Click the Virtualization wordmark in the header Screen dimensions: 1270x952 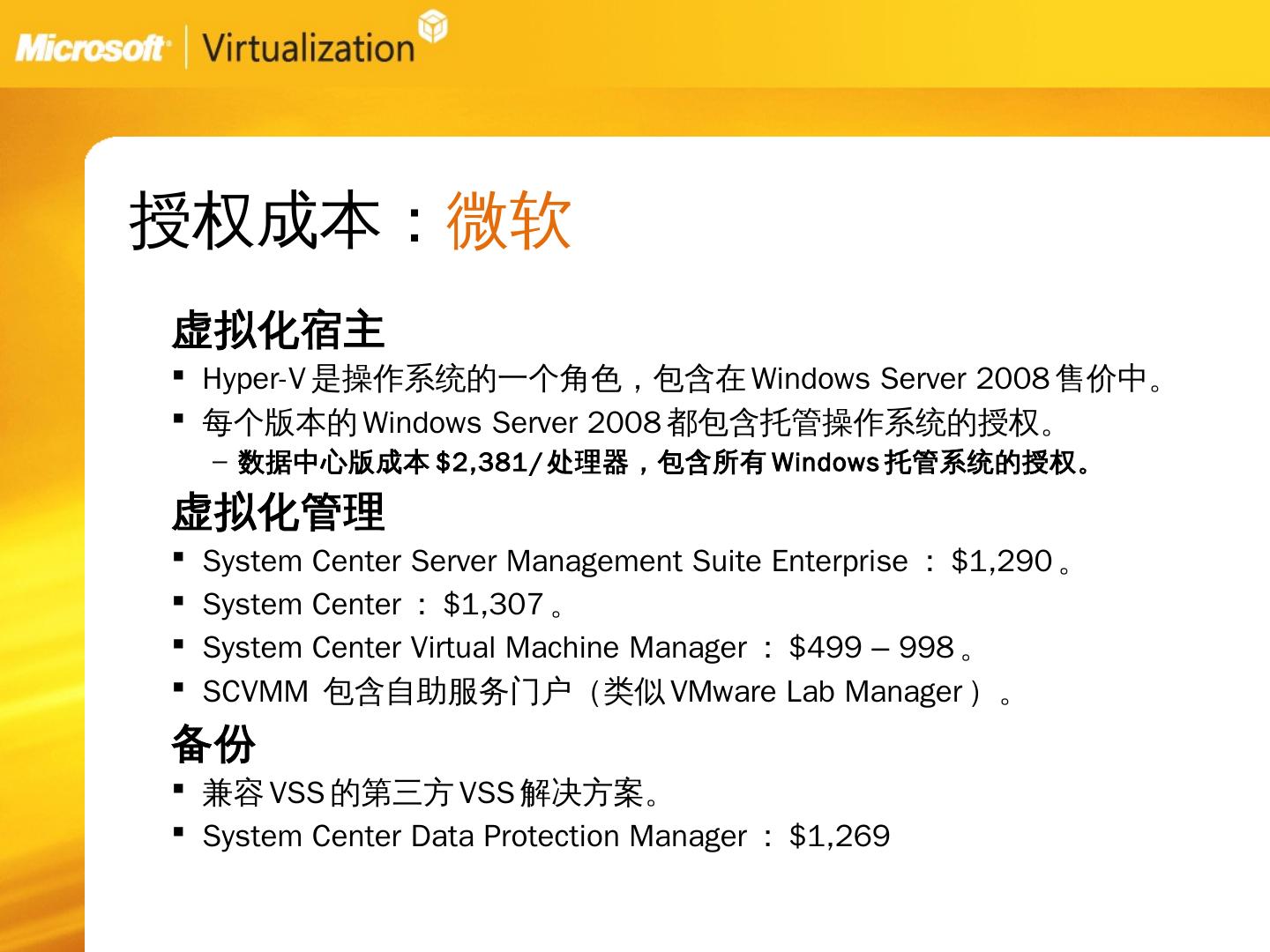click(308, 48)
